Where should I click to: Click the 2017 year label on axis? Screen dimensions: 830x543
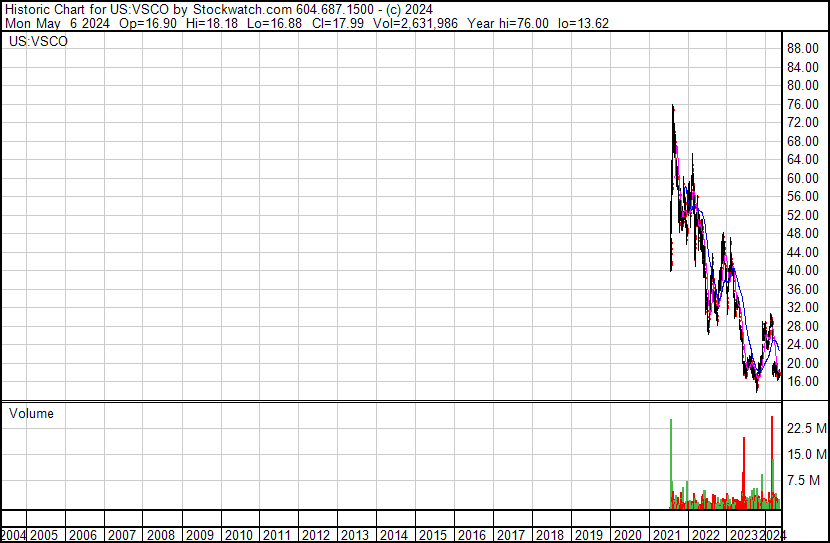coord(510,535)
